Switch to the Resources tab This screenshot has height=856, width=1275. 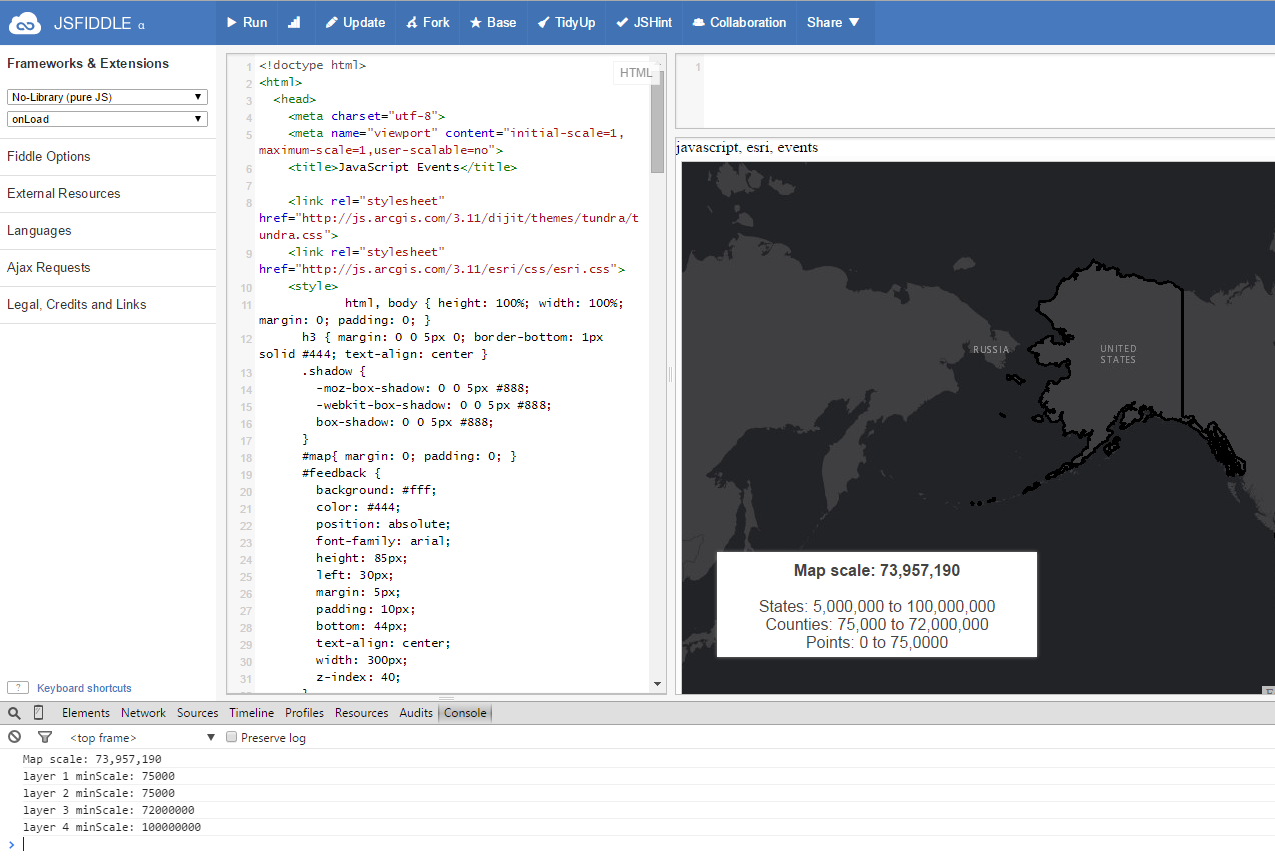tap(362, 713)
